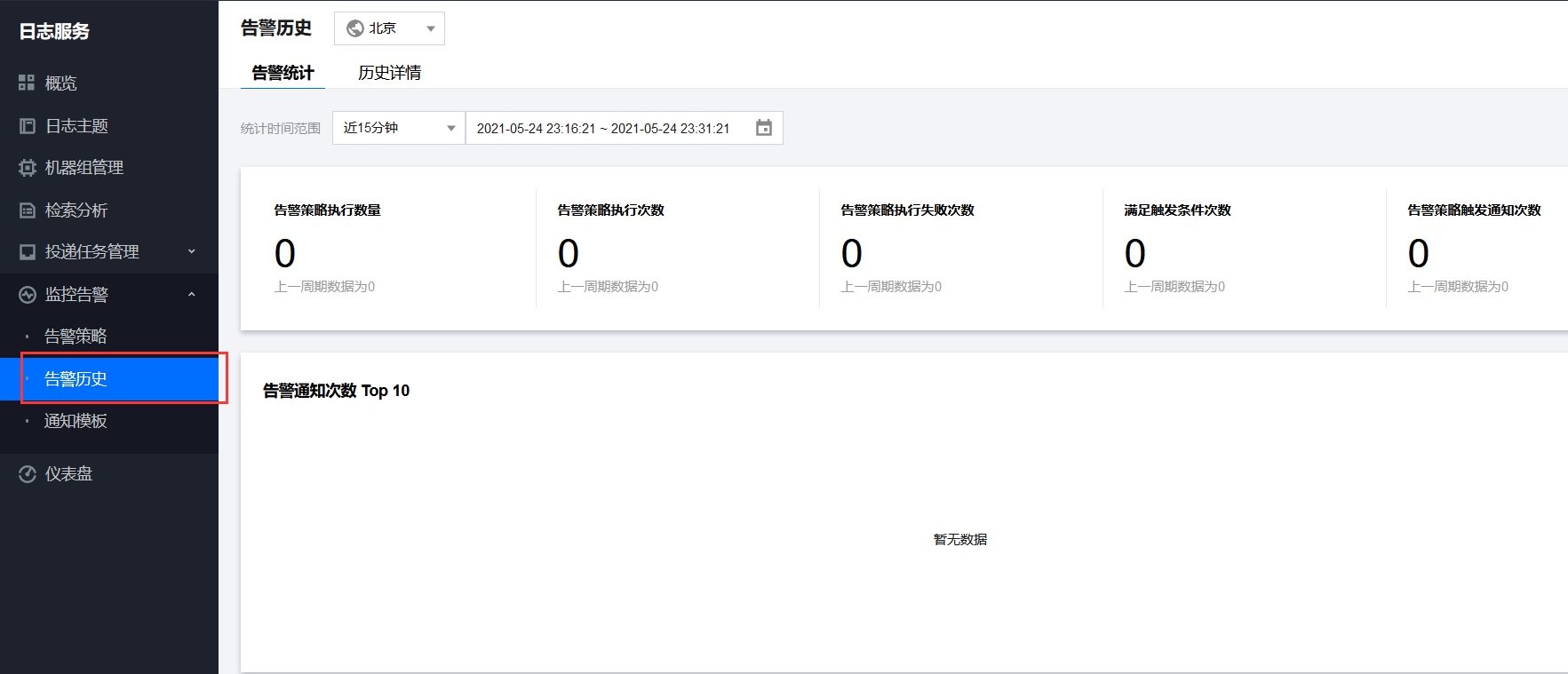Switch to the 告警统计 tab
Screen dimensions: 1568x674
point(283,73)
